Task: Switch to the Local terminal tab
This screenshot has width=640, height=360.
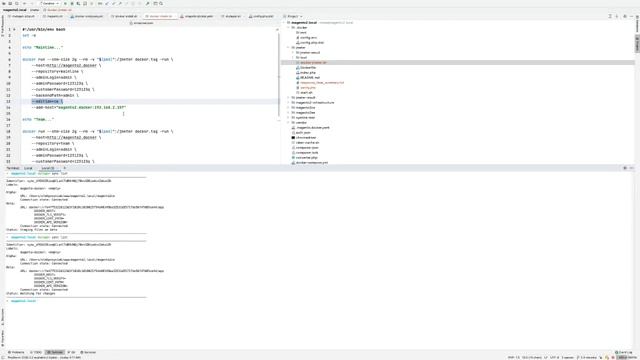Action: point(28,168)
